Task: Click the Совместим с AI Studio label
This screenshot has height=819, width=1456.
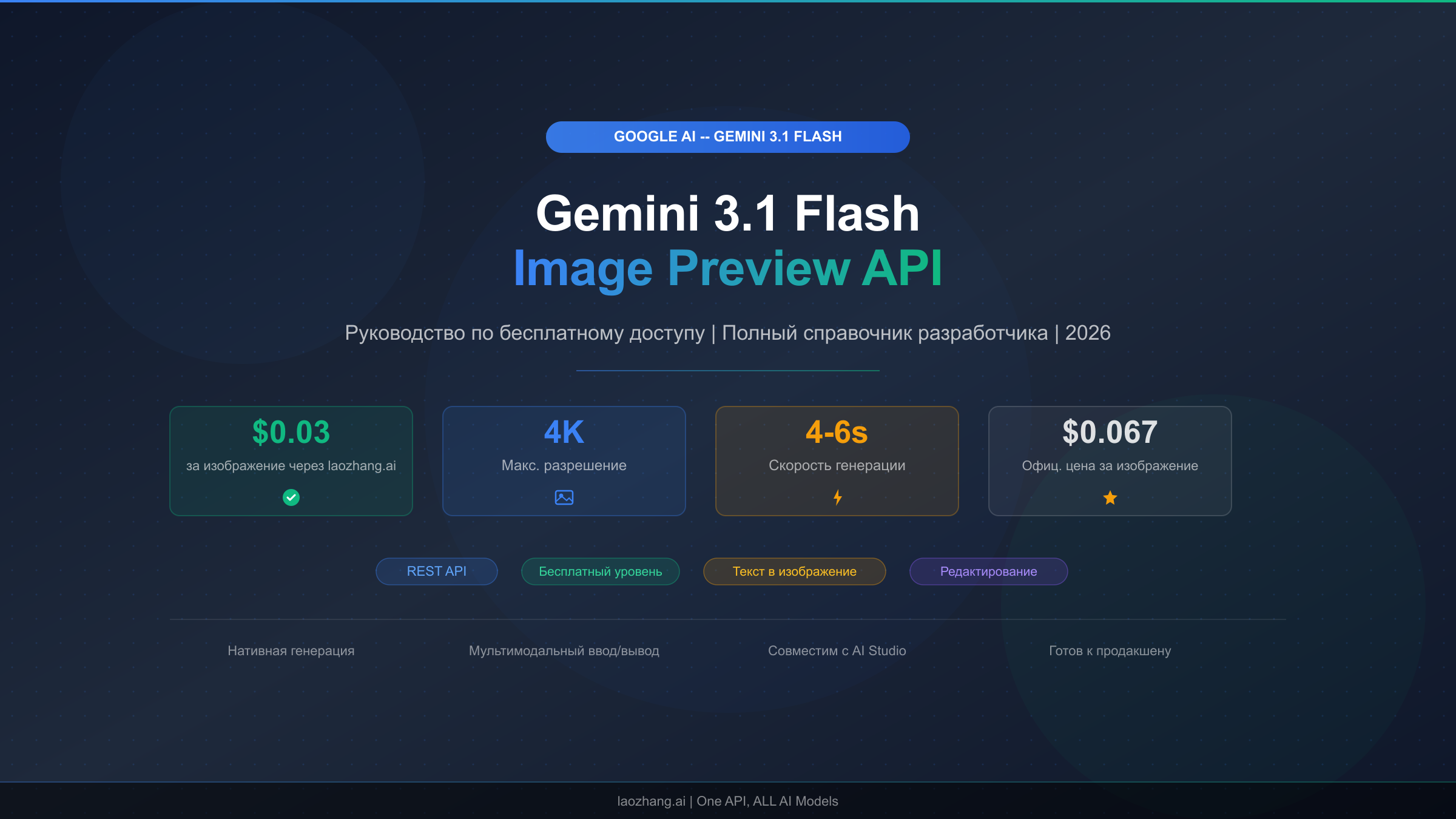Action: (837, 650)
